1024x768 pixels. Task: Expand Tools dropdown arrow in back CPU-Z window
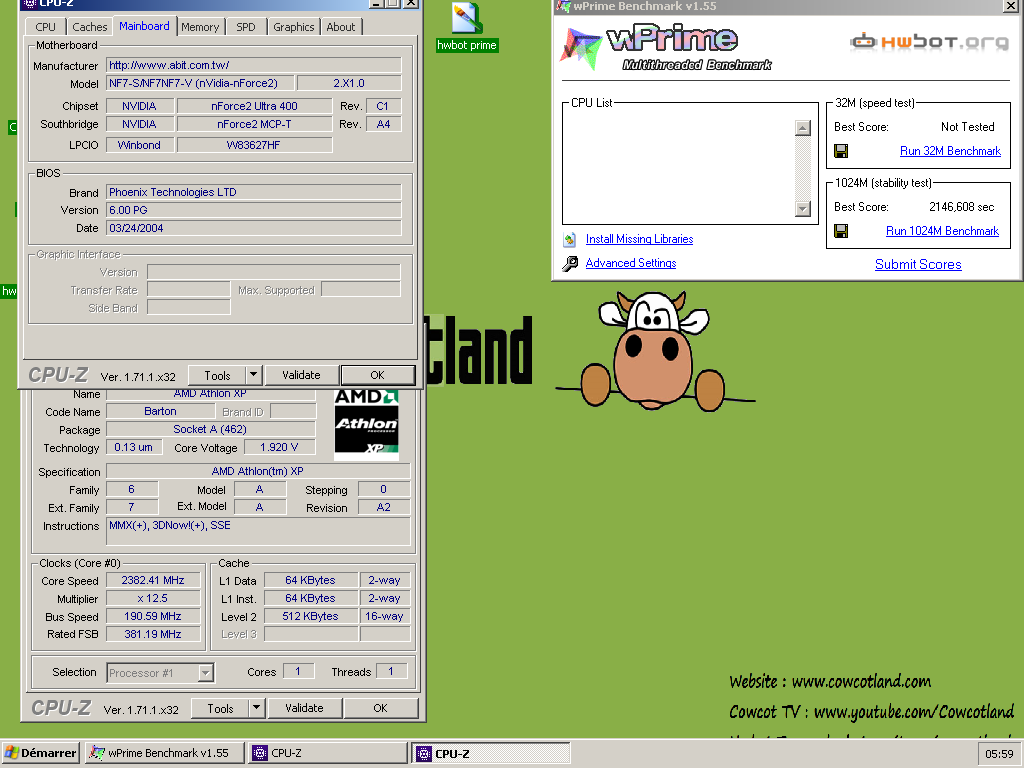pyautogui.click(x=257, y=708)
